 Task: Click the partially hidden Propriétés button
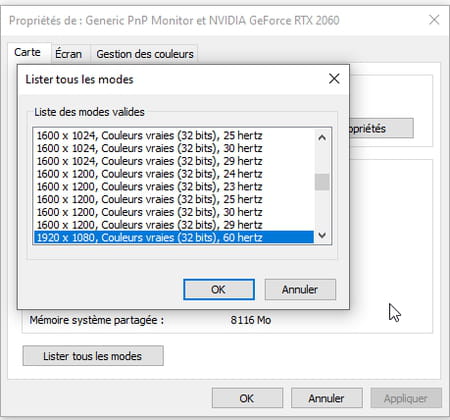pos(381,128)
